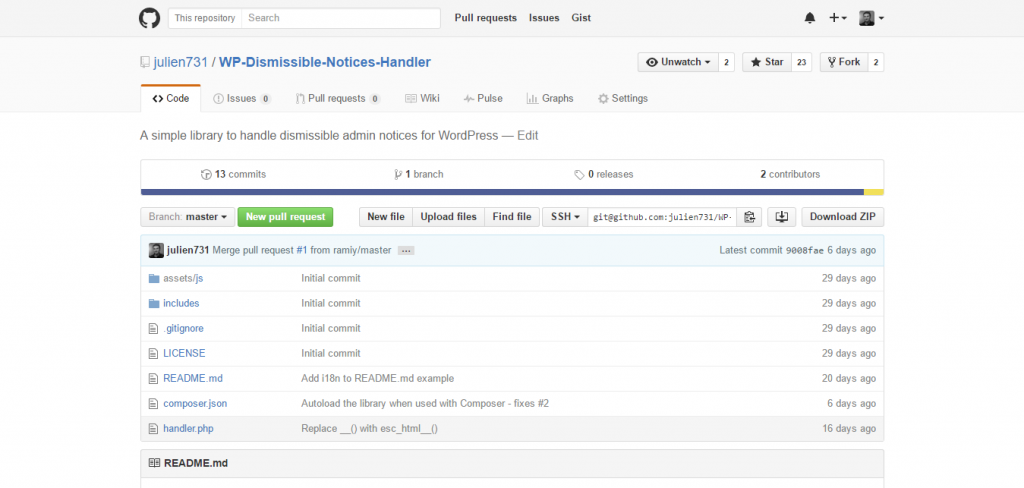This screenshot has width=1024, height=488.
Task: Select the git clone URL field
Action: pyautogui.click(x=662, y=217)
